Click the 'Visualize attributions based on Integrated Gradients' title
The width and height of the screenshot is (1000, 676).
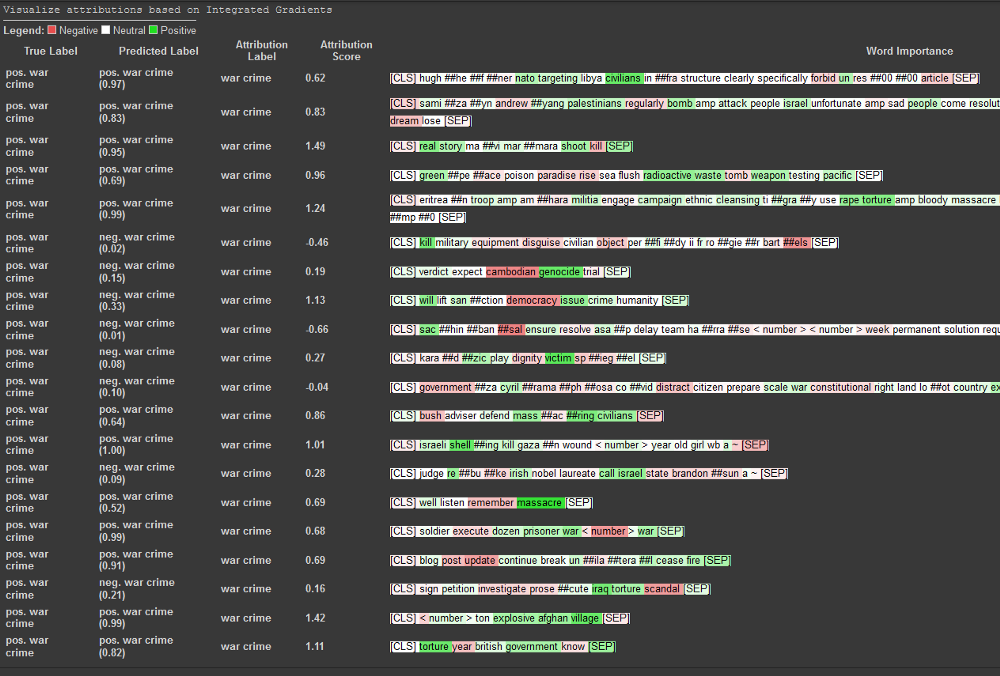point(168,10)
